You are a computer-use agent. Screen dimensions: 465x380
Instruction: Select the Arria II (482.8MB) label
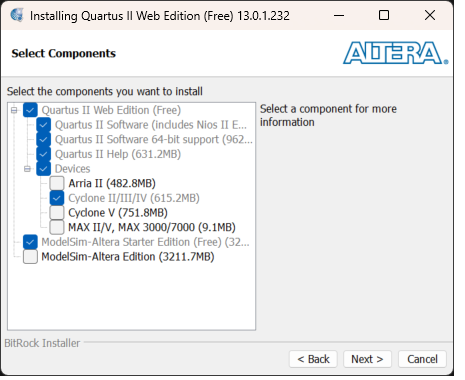pos(112,183)
